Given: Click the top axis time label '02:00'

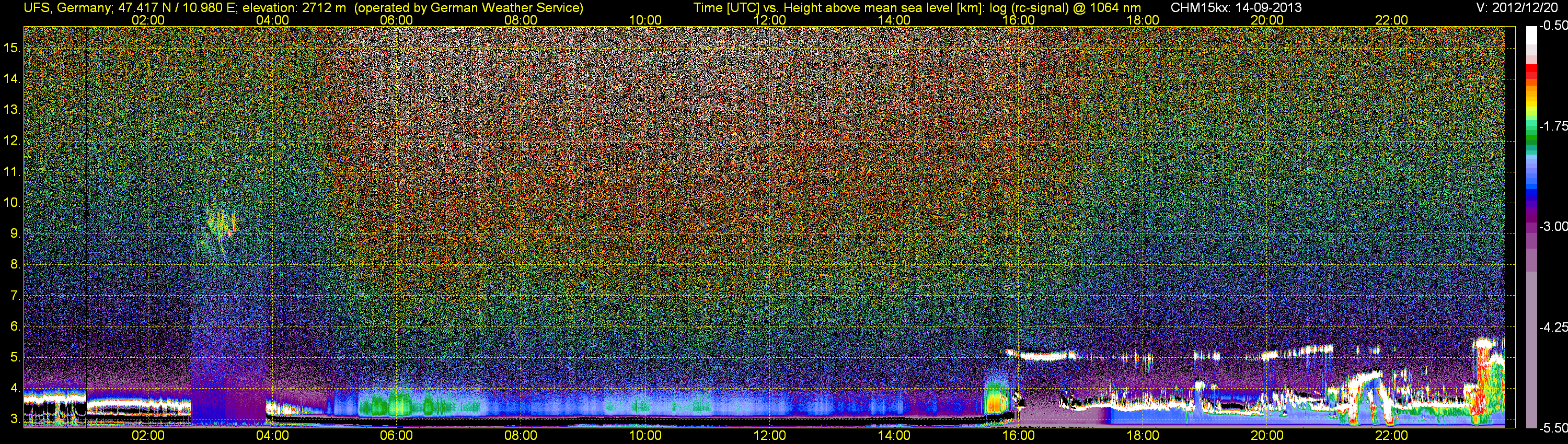Looking at the screenshot, I should 148,20.
